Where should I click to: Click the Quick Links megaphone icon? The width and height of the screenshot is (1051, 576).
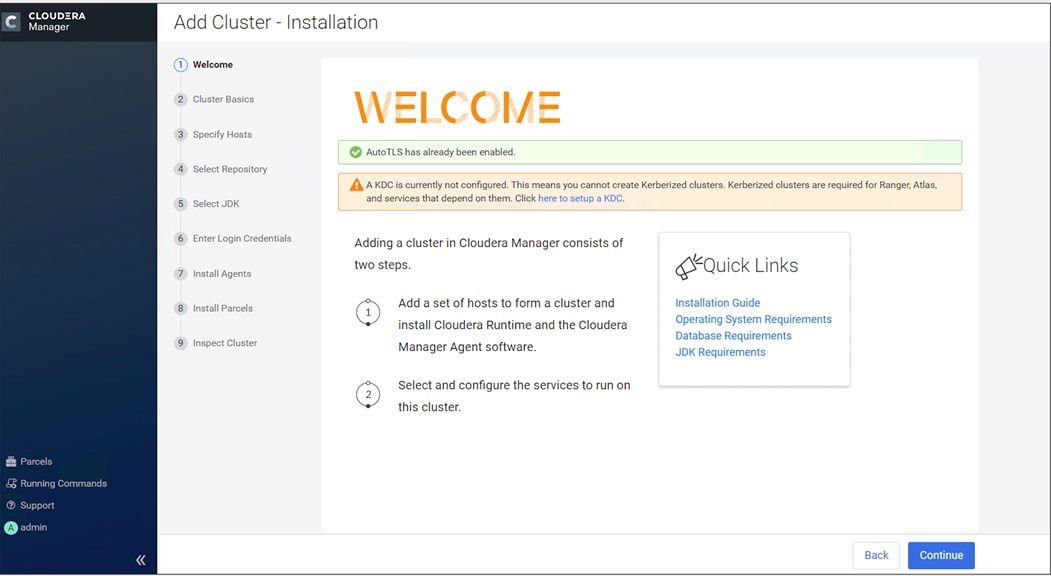point(688,267)
